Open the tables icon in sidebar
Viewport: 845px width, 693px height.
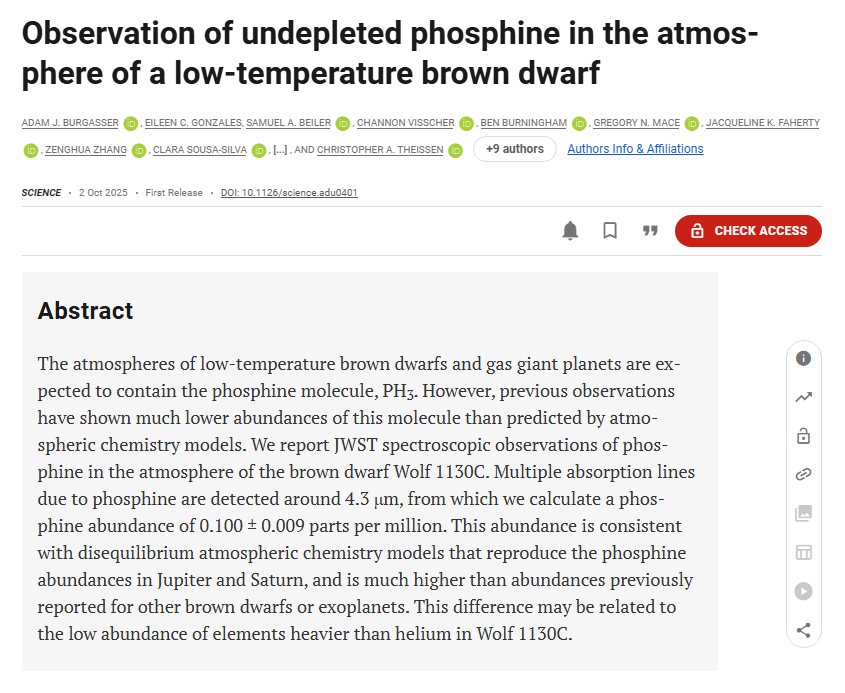[x=803, y=552]
